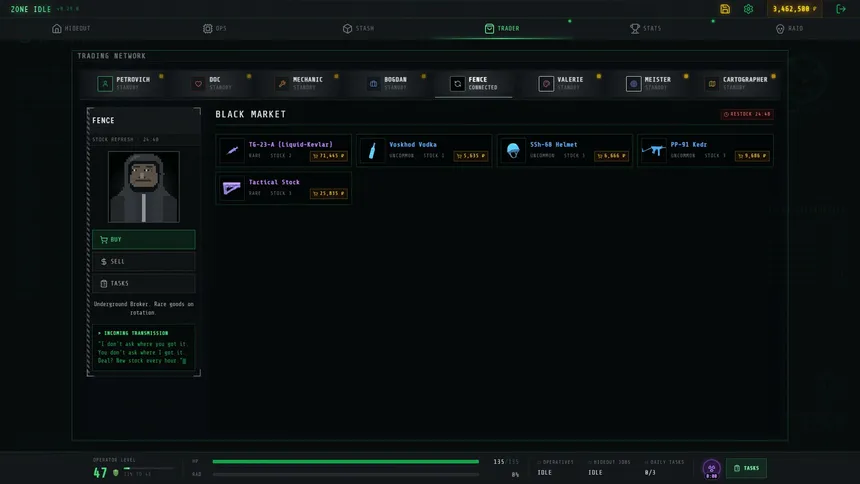Switch to the Raid tab

[x=789, y=29]
